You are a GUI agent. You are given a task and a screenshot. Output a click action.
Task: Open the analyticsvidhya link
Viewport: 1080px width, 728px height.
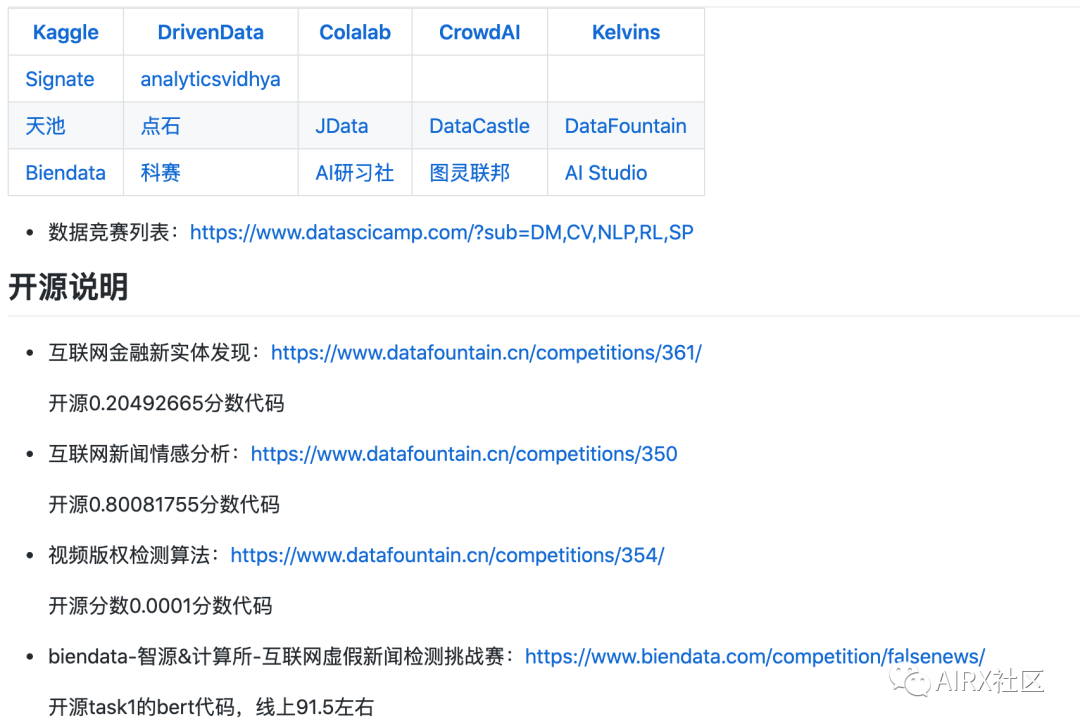(x=210, y=79)
